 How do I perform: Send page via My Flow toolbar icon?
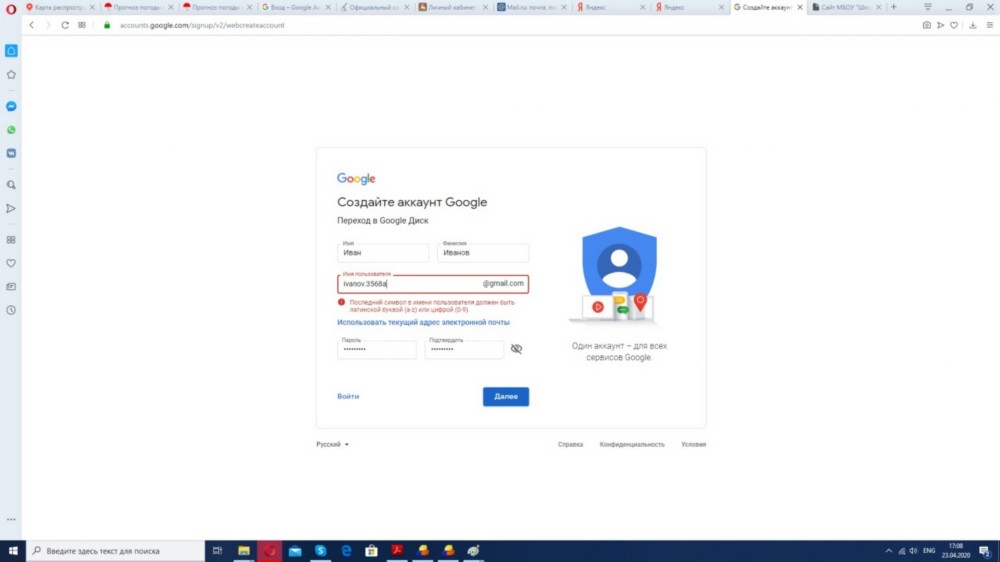[940, 25]
